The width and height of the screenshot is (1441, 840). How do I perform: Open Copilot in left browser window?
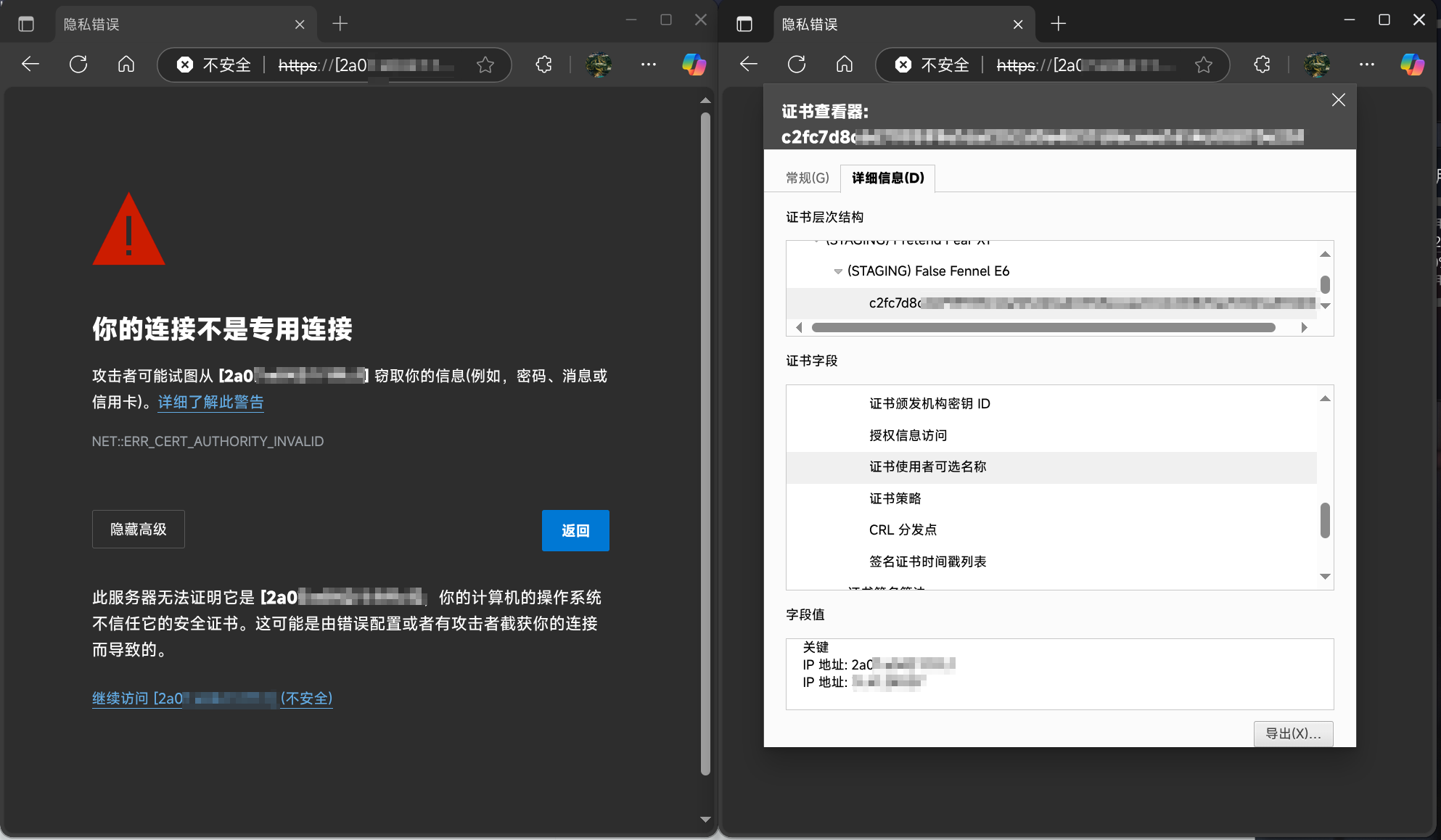click(x=694, y=65)
